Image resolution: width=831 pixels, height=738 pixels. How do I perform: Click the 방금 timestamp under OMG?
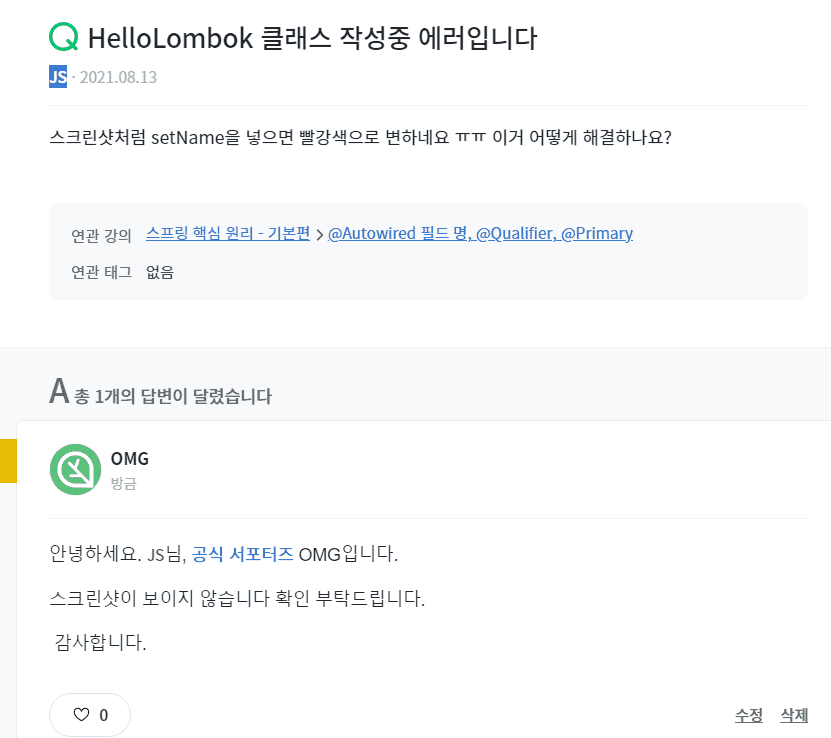pyautogui.click(x=123, y=483)
